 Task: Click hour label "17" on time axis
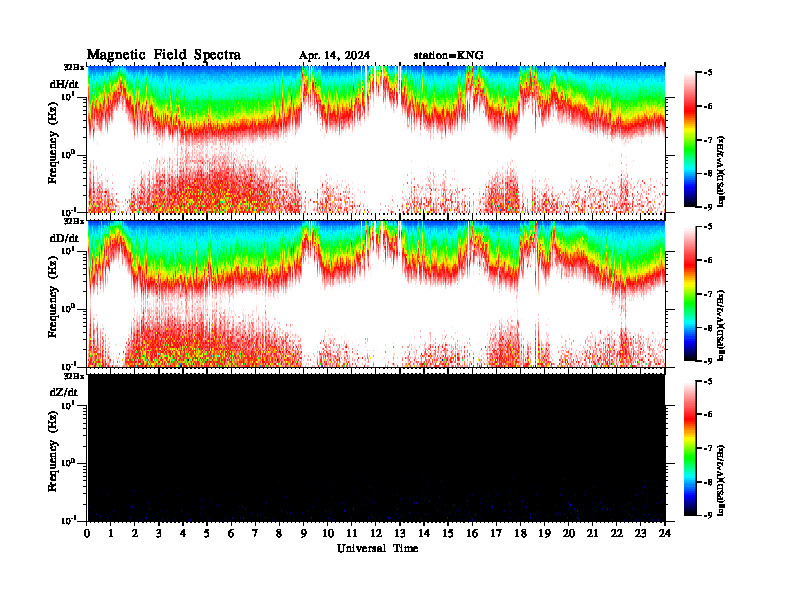tap(496, 534)
